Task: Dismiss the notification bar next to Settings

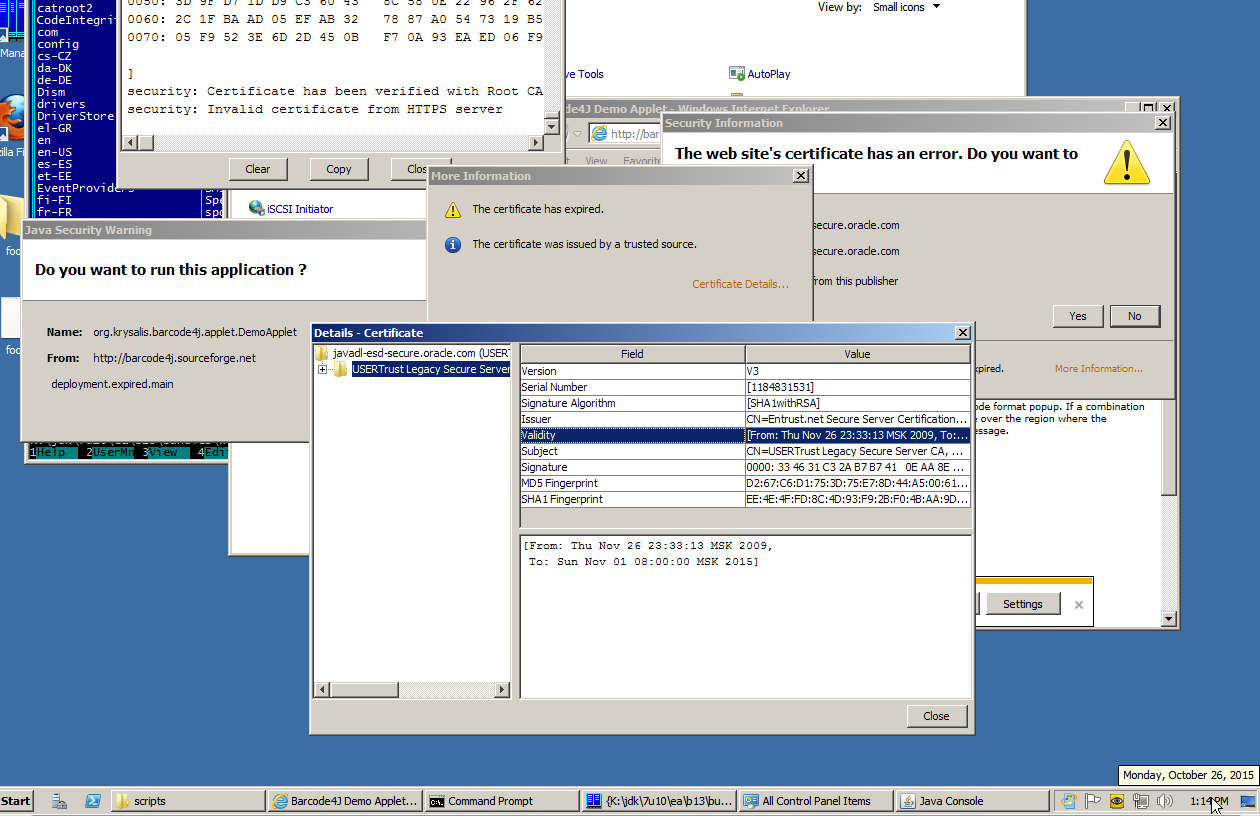Action: pos(1078,605)
